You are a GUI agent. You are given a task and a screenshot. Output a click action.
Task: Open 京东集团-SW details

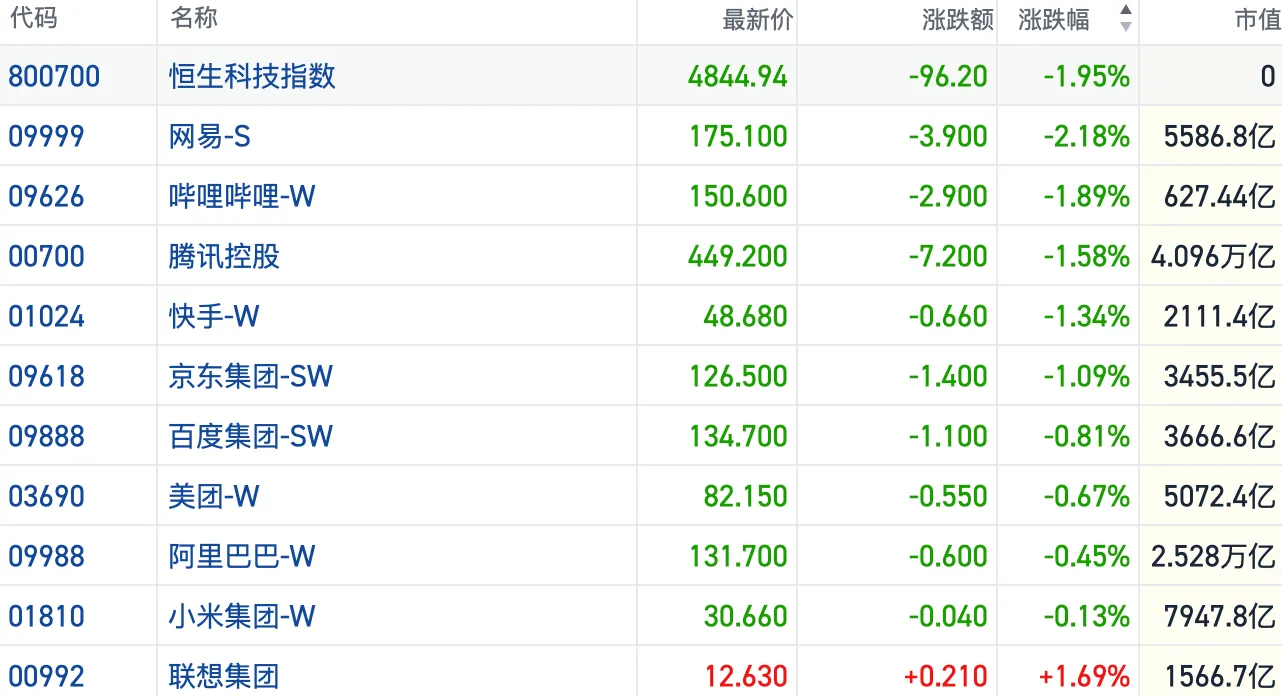click(x=251, y=376)
